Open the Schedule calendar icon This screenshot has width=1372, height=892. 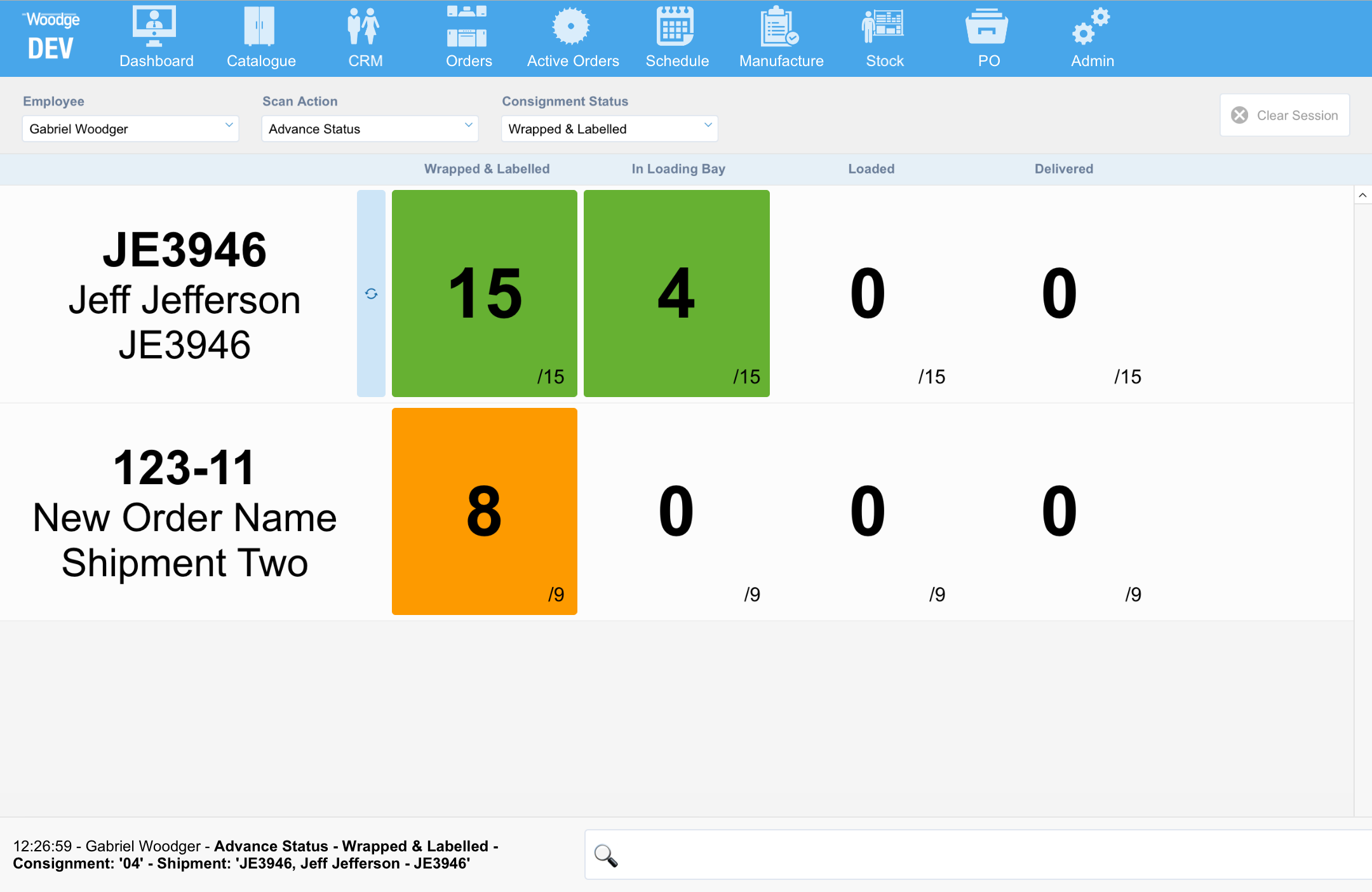675,27
